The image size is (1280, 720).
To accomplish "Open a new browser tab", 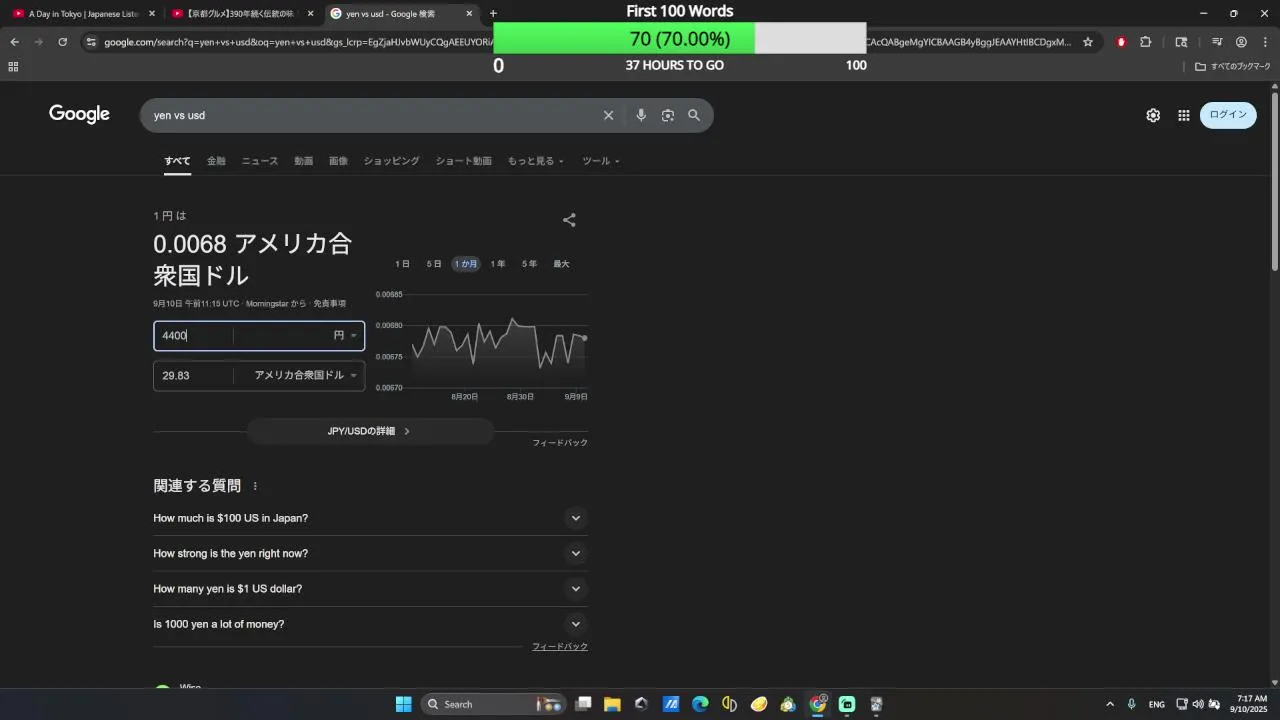I will click(x=493, y=14).
